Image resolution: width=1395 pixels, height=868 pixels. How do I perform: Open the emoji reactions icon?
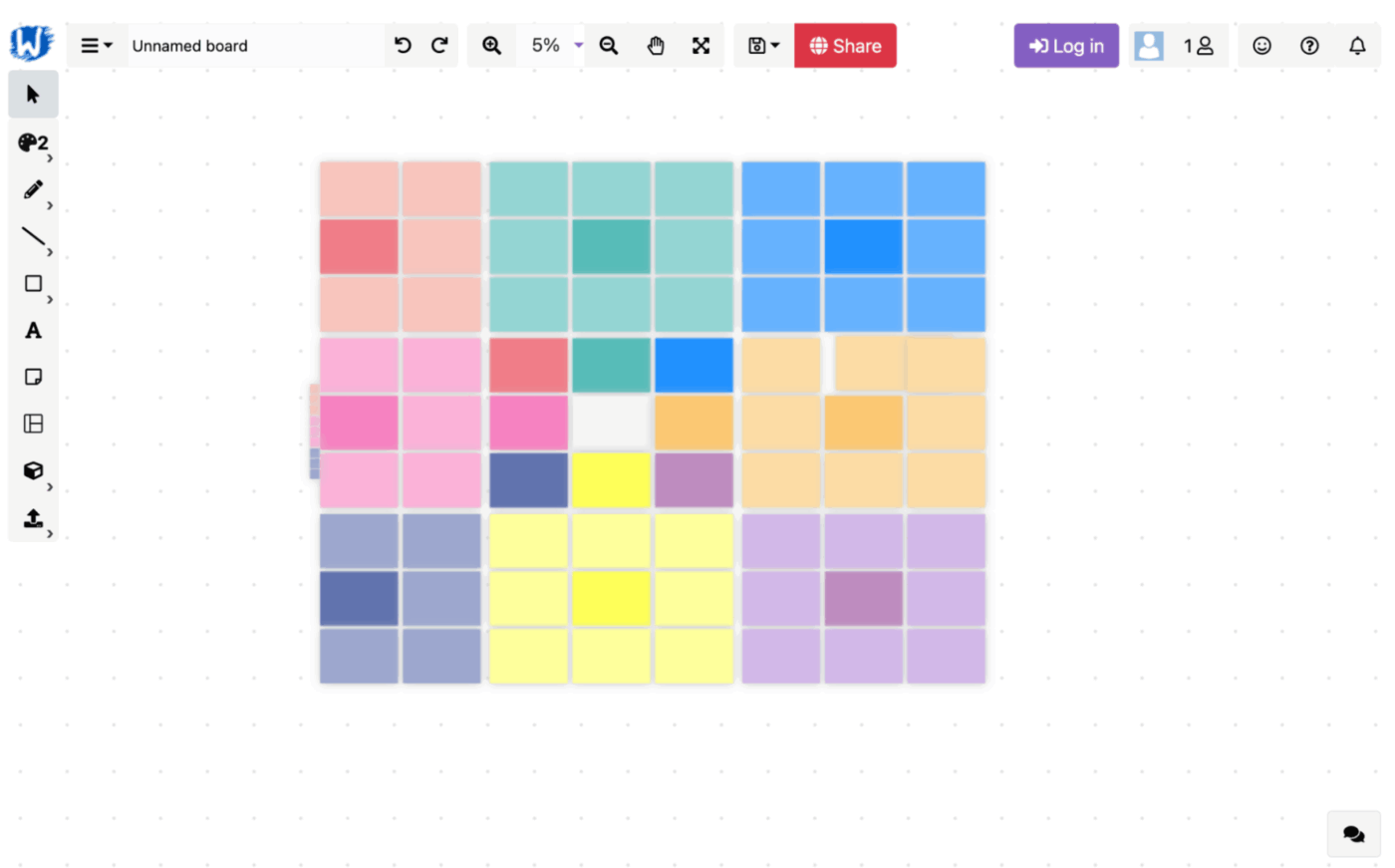pyautogui.click(x=1262, y=46)
